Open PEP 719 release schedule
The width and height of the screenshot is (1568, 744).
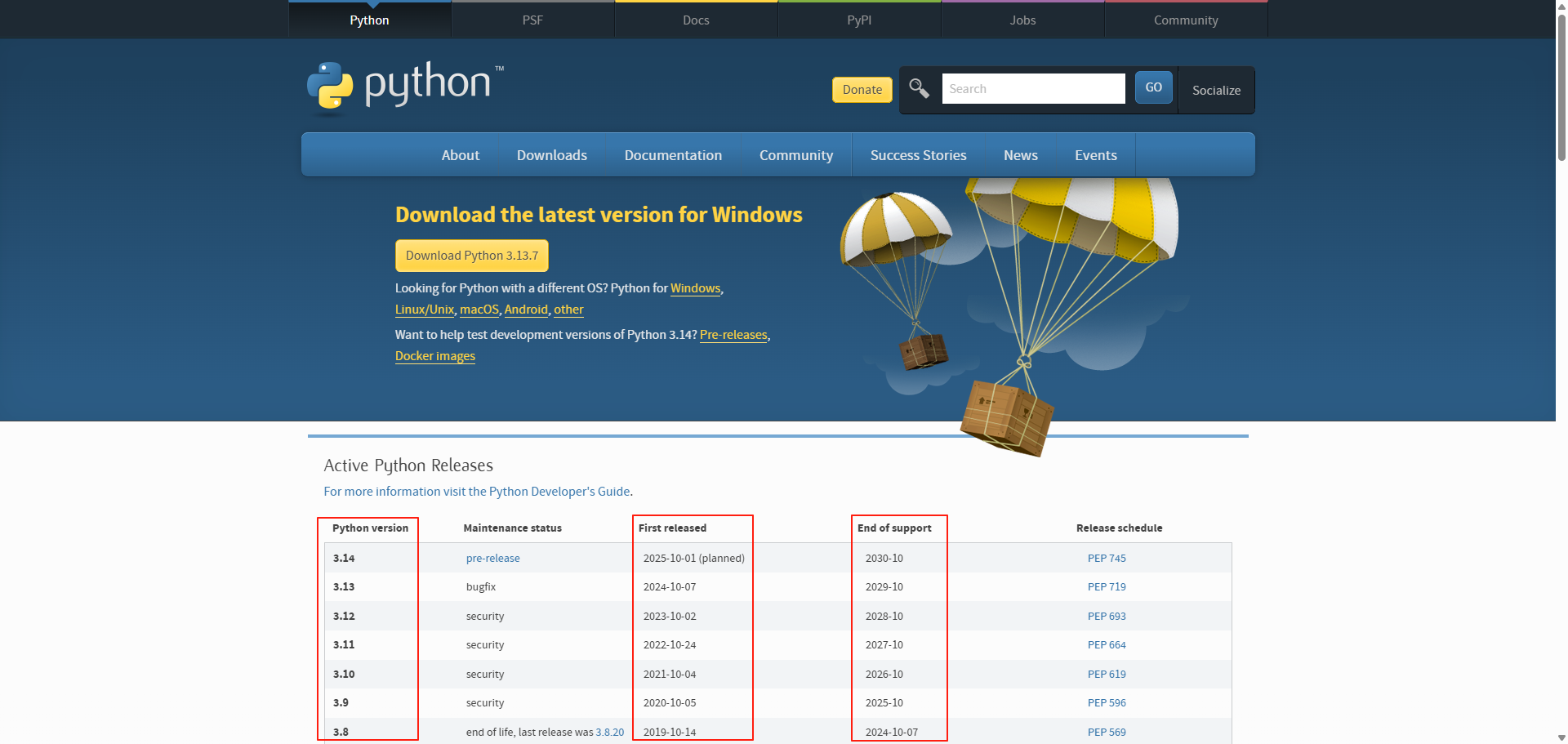pos(1107,586)
